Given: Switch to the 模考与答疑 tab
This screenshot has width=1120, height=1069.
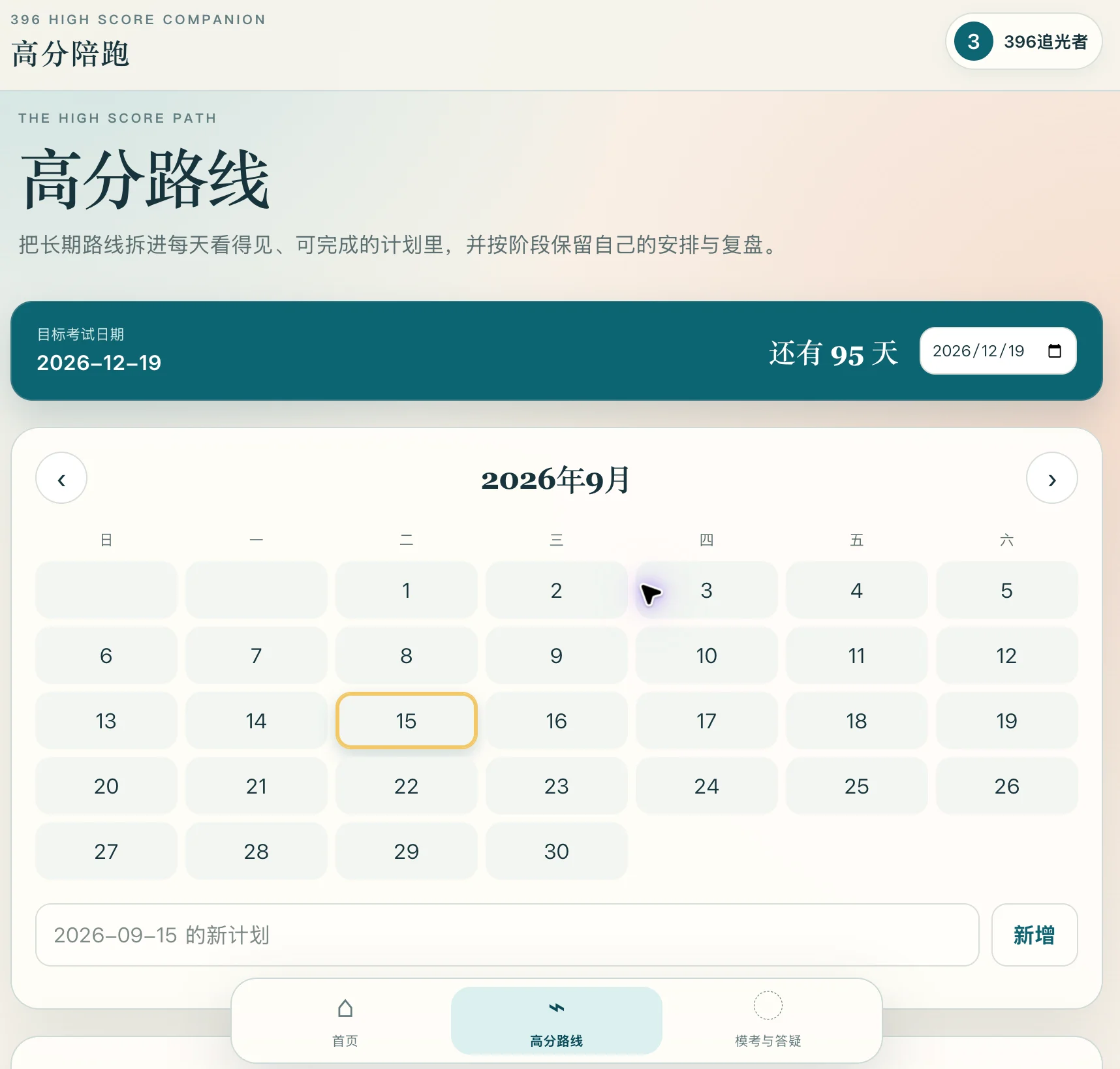Looking at the screenshot, I should coord(768,1020).
